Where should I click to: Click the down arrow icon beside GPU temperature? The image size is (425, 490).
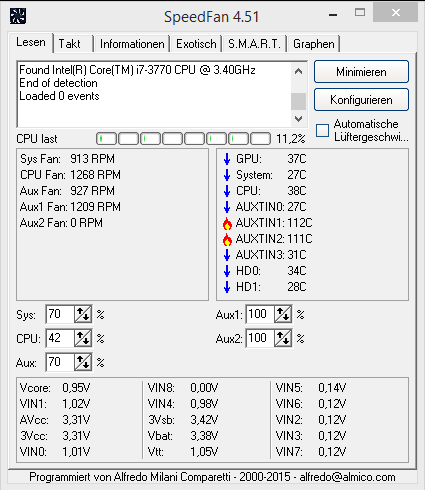227,159
